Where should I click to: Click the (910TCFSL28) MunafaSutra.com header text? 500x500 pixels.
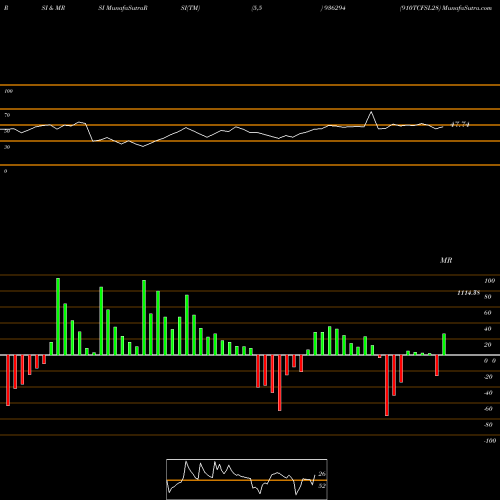[x=446, y=8]
